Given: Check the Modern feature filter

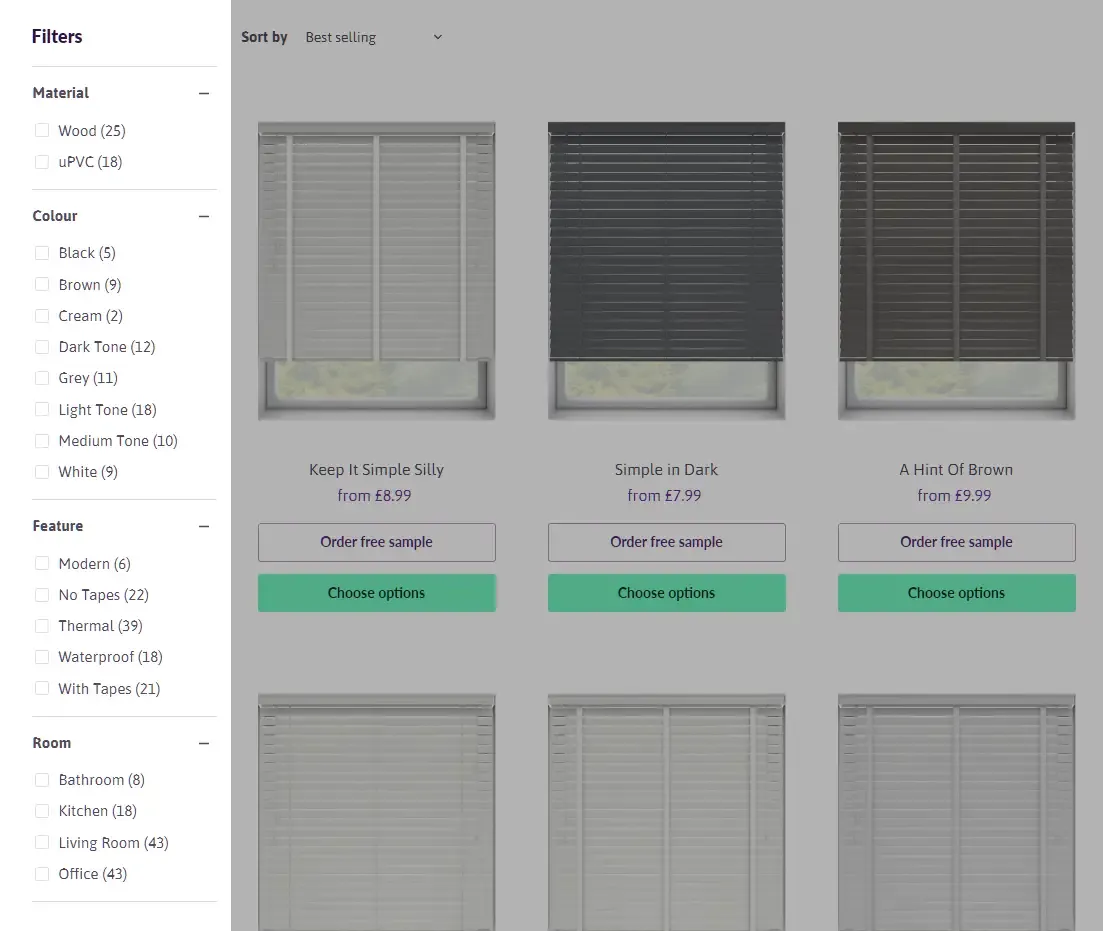Looking at the screenshot, I should [x=42, y=564].
